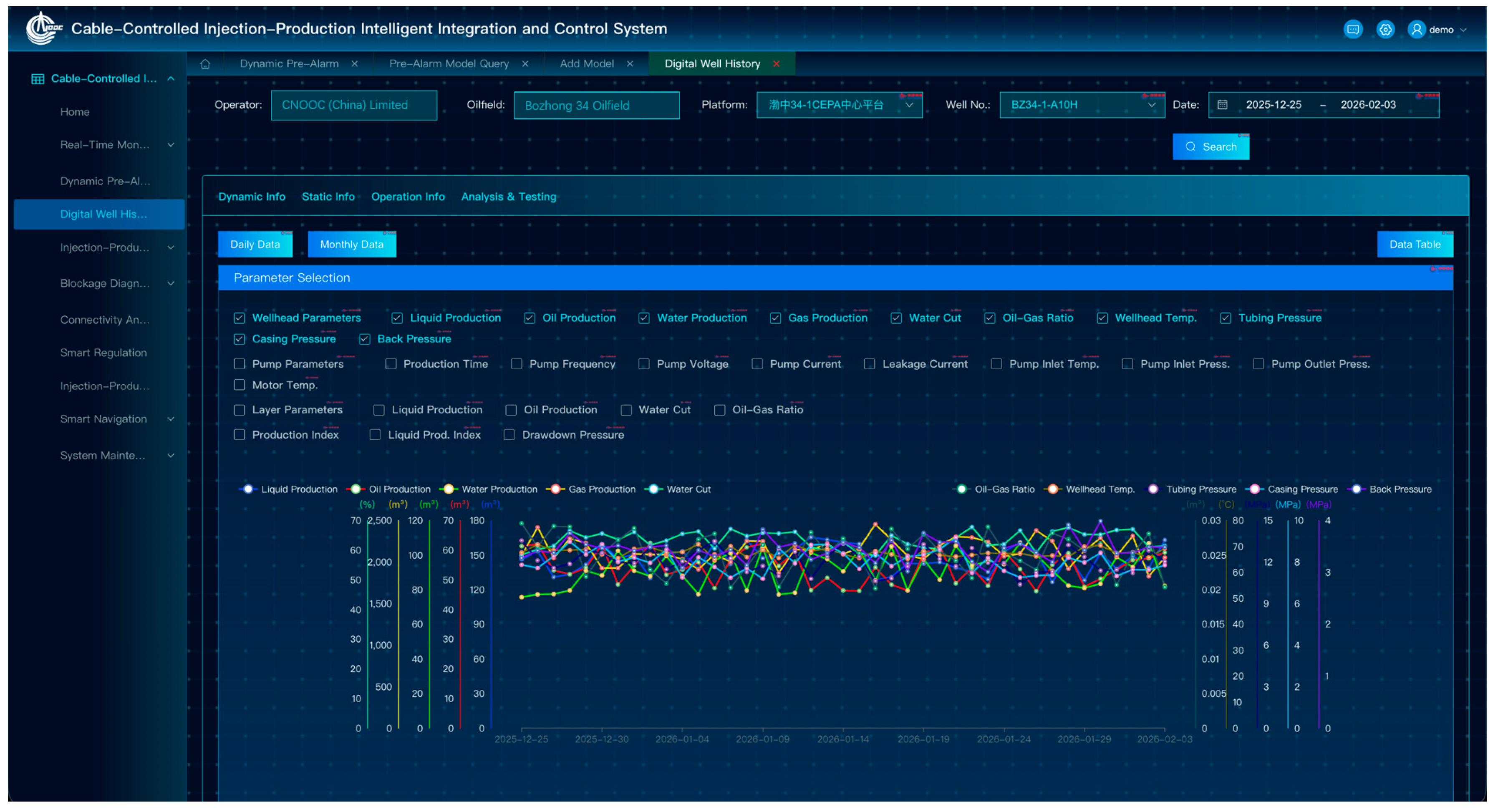Click the Search button

tap(1211, 146)
